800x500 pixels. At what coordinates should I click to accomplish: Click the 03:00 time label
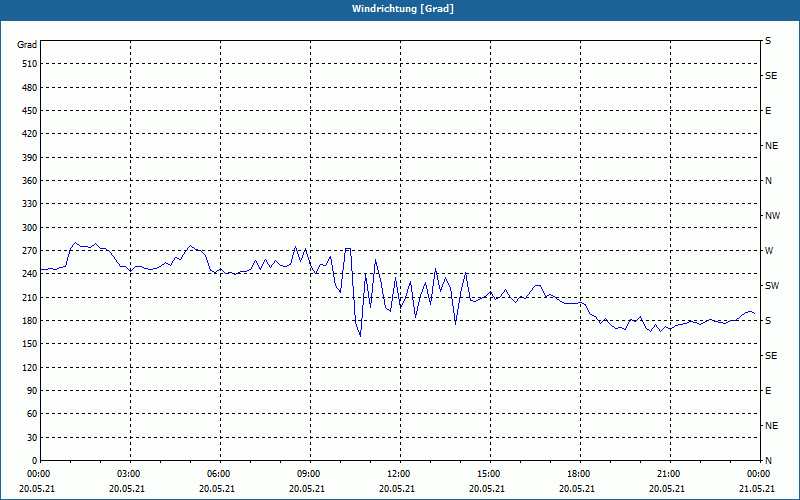[x=130, y=474]
